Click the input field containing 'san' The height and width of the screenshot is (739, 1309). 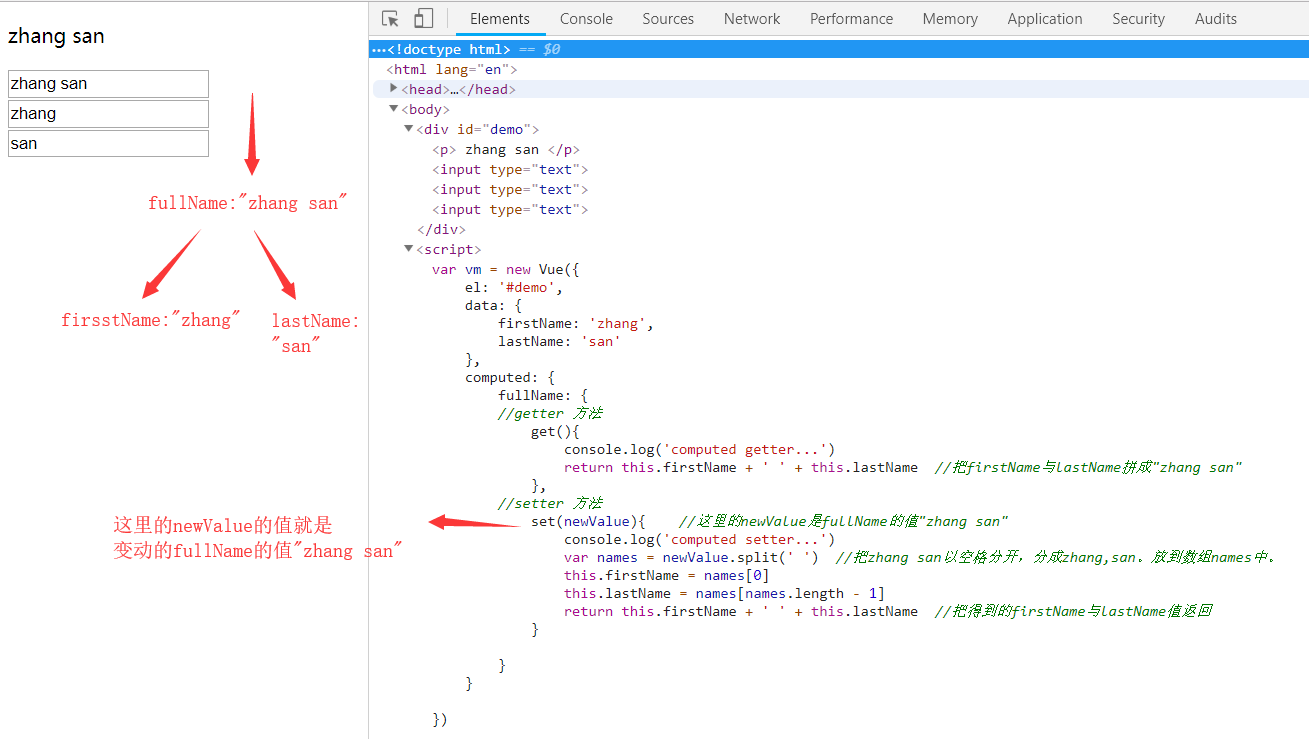pyautogui.click(x=108, y=144)
